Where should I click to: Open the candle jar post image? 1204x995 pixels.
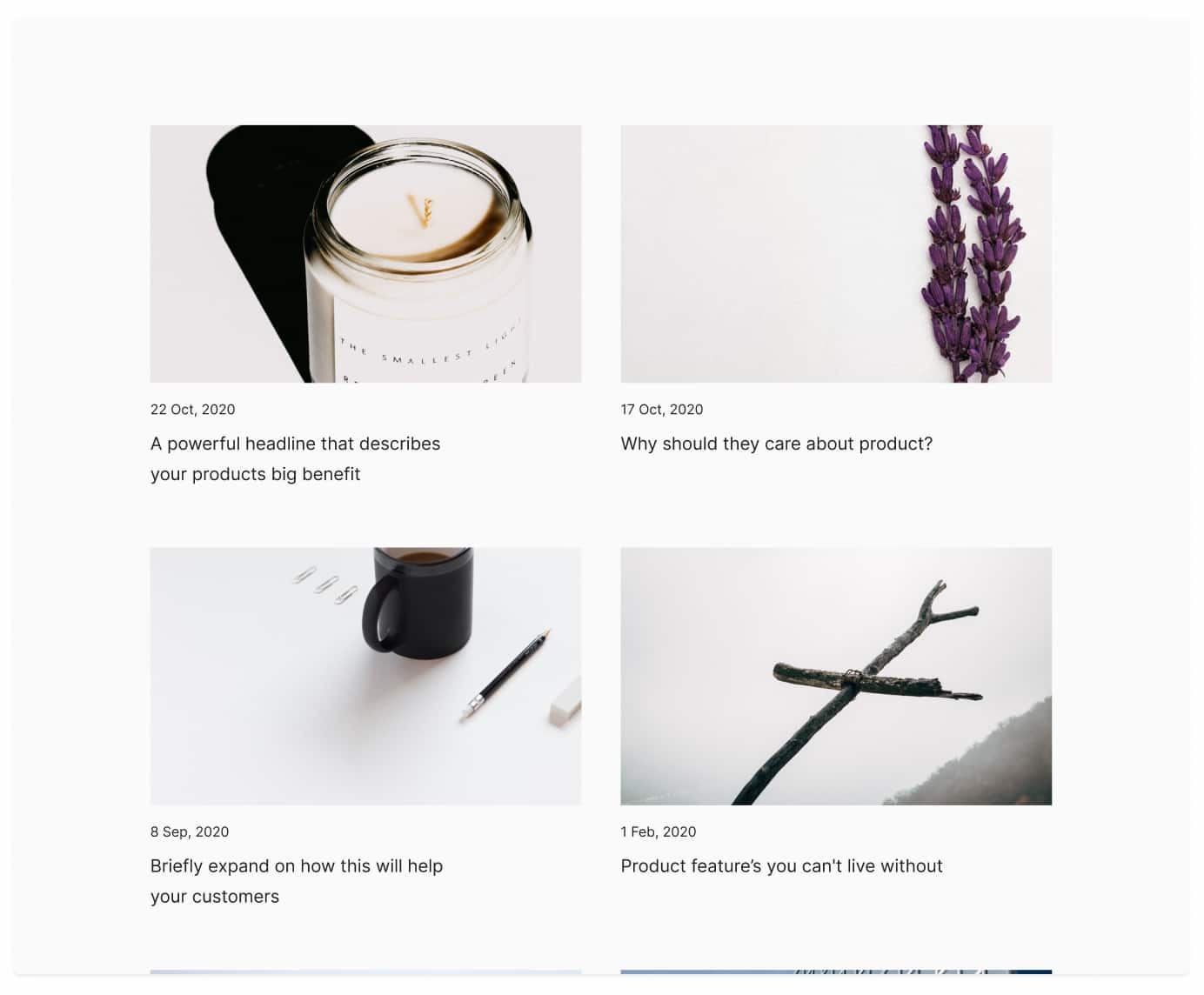(365, 254)
